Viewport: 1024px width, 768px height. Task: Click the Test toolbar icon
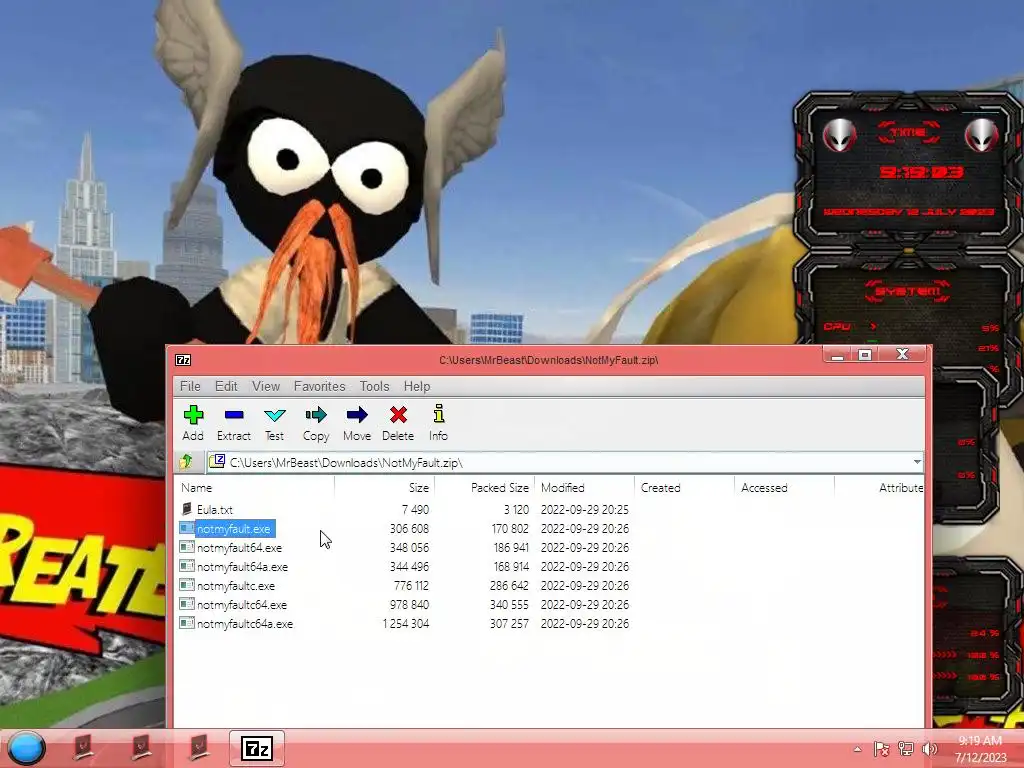(274, 415)
